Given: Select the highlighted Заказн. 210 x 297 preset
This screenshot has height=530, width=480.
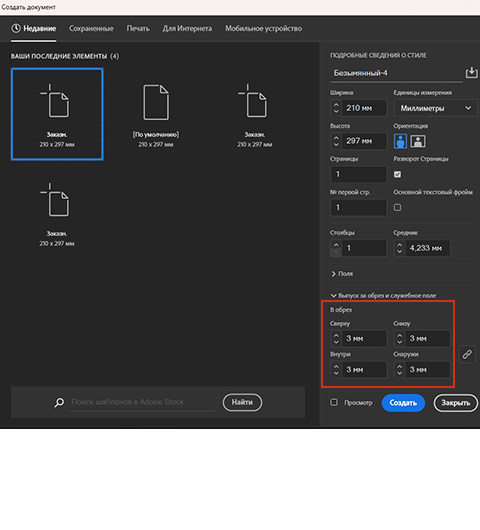Looking at the screenshot, I should (57, 114).
